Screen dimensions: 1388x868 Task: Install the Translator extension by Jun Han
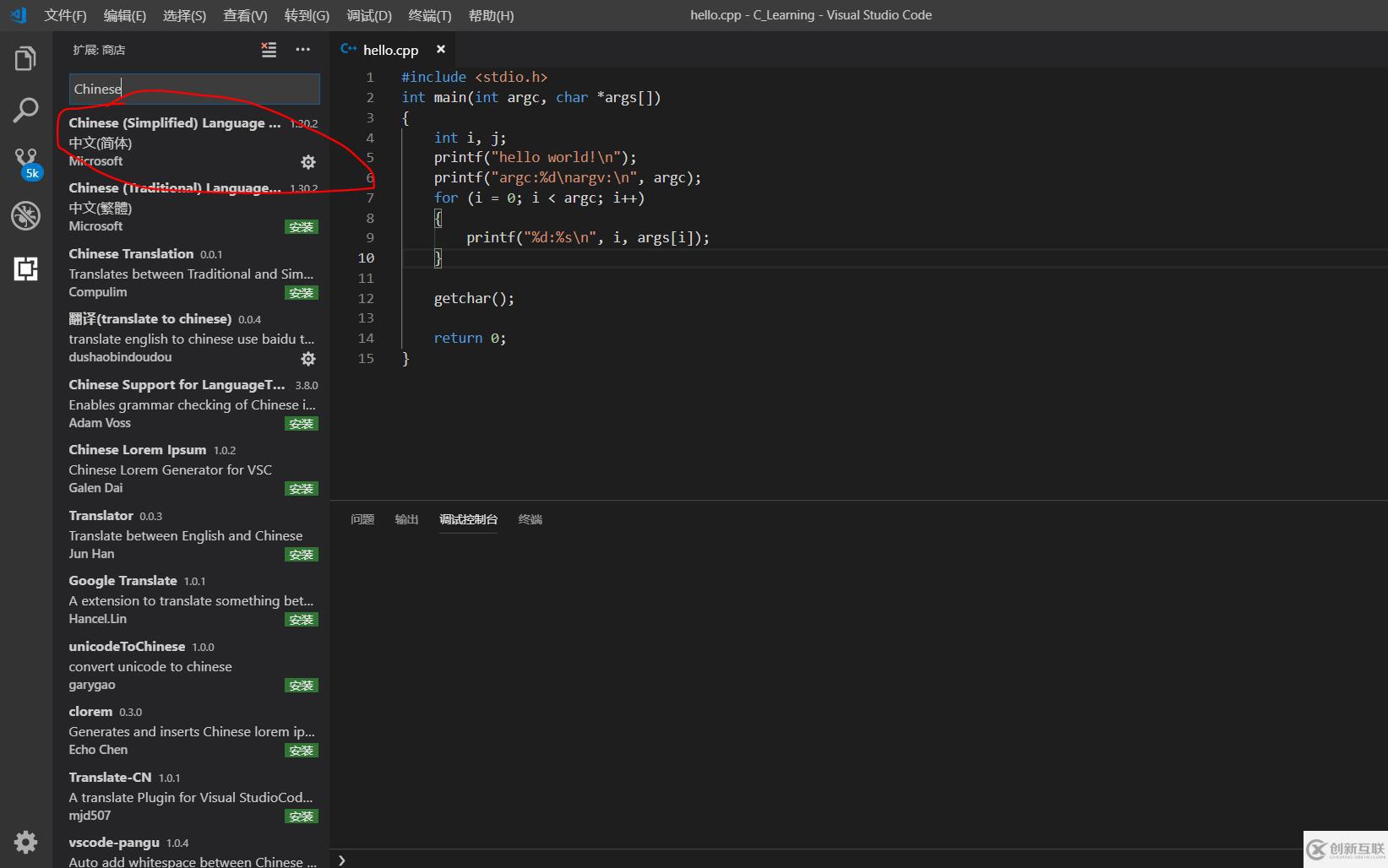pyautogui.click(x=302, y=555)
